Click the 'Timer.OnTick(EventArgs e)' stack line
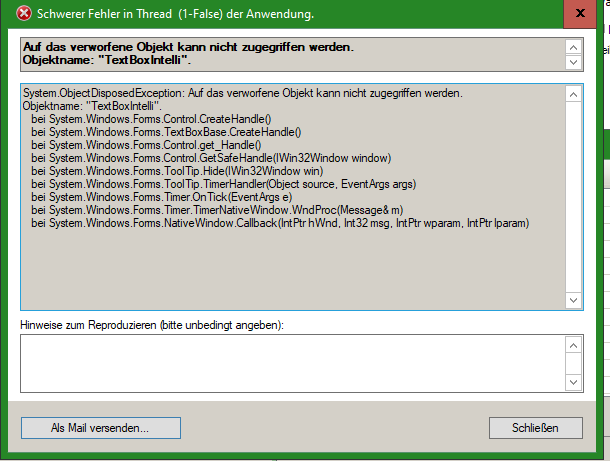Image resolution: width=610 pixels, height=461 pixels. (161, 197)
